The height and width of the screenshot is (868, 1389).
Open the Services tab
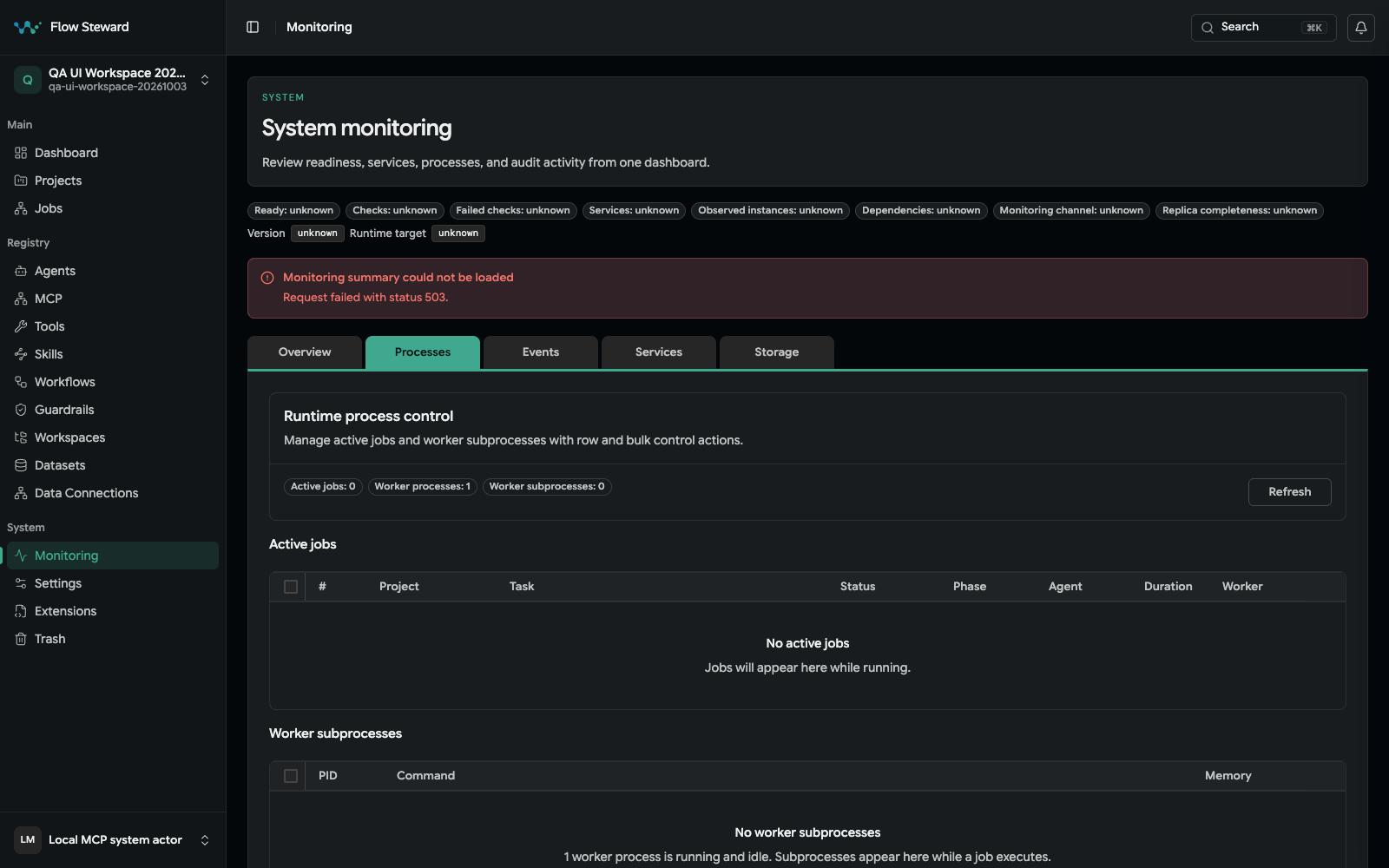[659, 352]
